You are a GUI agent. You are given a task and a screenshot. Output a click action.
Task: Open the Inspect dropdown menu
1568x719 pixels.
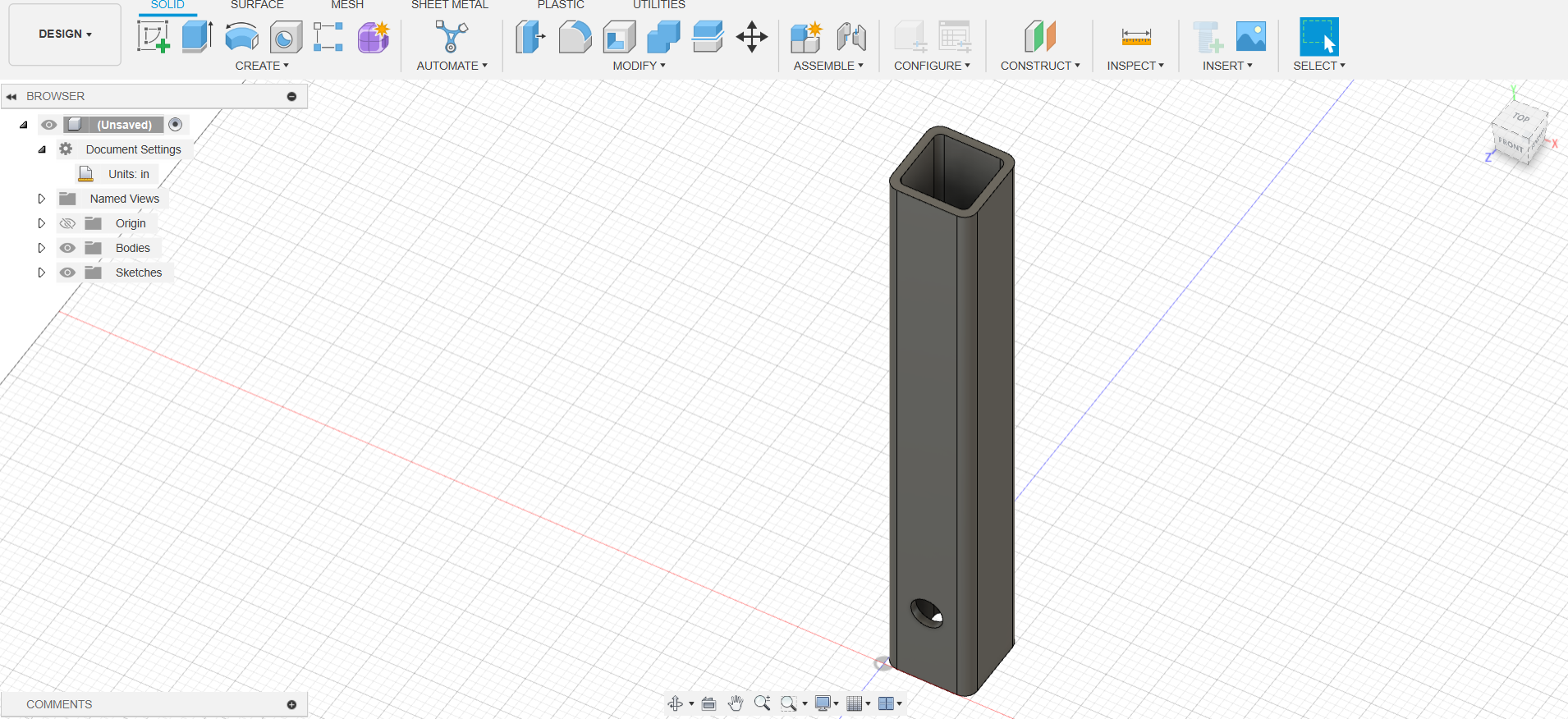1135,66
